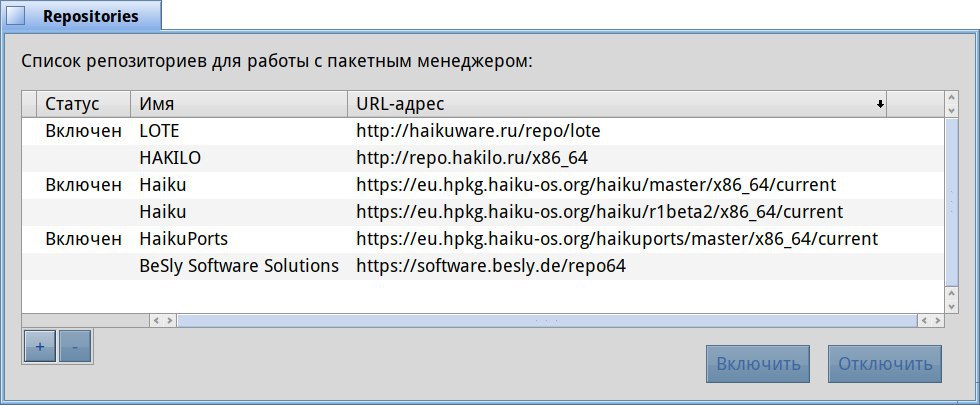Add a repository with plus button
Image resolution: width=980 pixels, height=405 pixels.
(39, 346)
